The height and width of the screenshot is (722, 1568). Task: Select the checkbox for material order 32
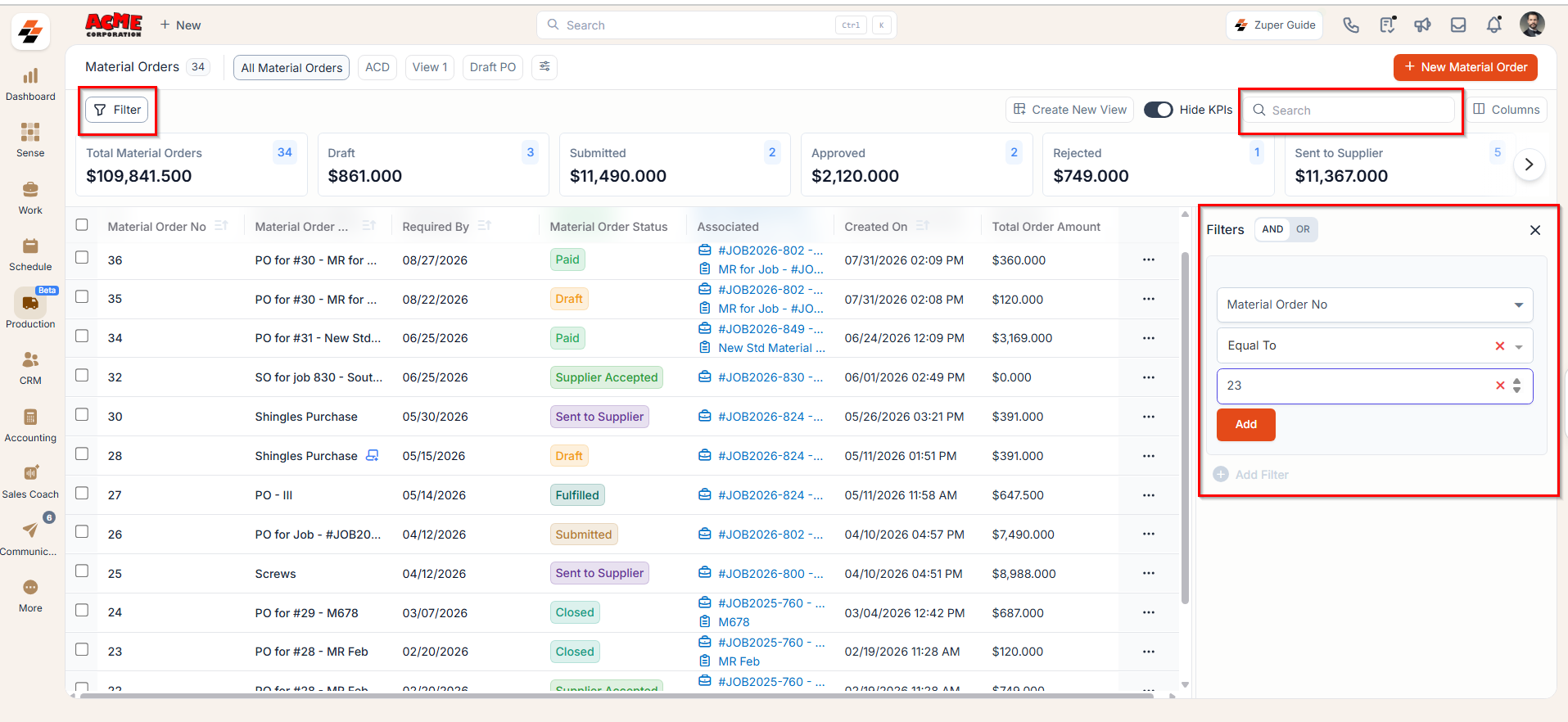pyautogui.click(x=82, y=376)
